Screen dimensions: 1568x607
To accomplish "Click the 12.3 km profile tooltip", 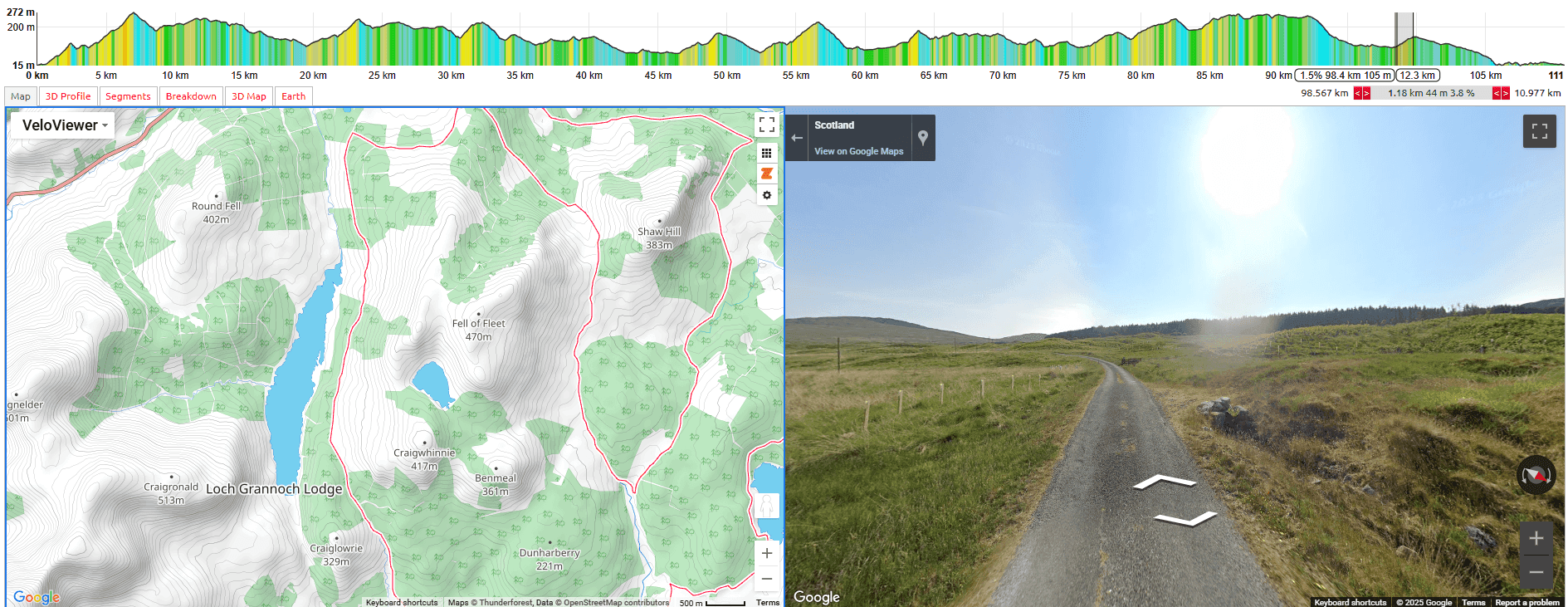I will (1418, 76).
